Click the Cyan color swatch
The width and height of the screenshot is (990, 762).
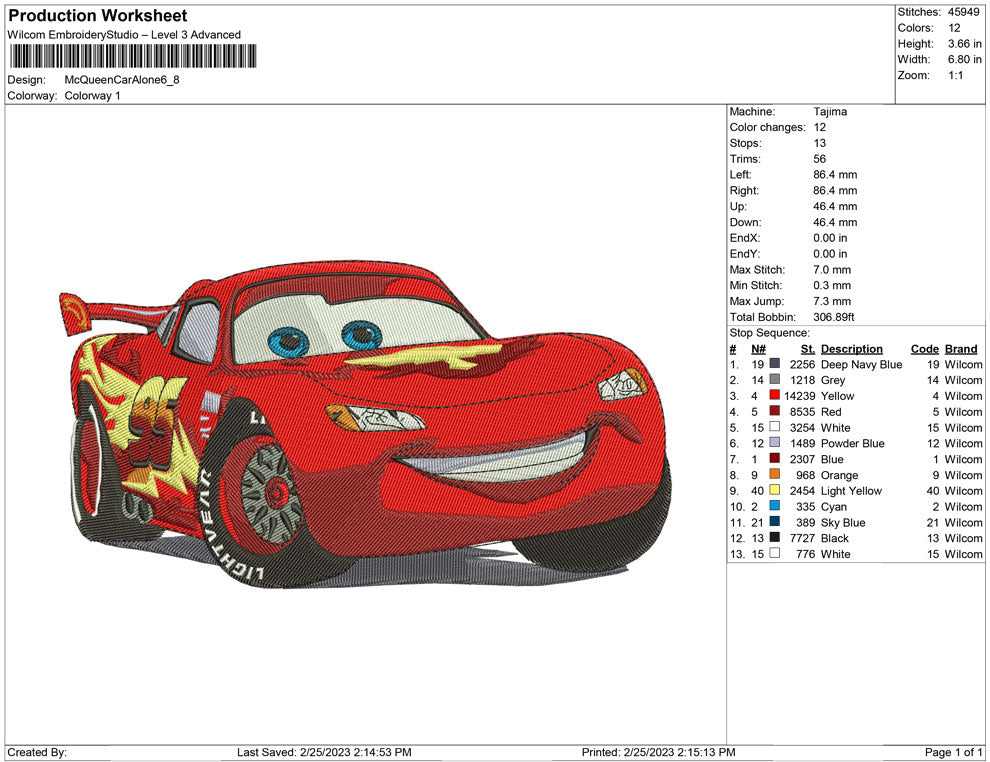click(x=775, y=506)
